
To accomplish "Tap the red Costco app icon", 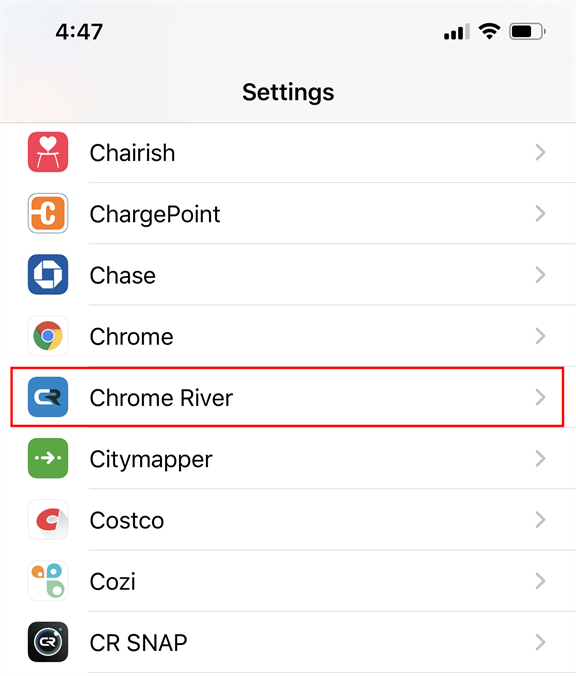I will (x=48, y=520).
